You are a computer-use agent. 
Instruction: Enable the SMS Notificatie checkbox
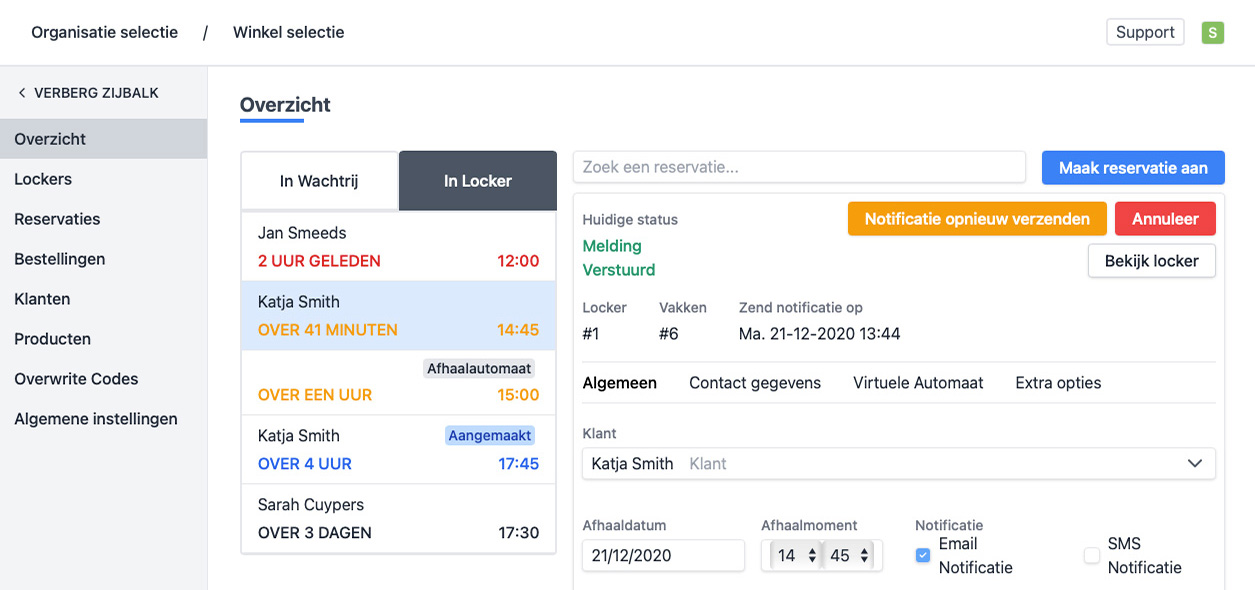coord(1092,556)
